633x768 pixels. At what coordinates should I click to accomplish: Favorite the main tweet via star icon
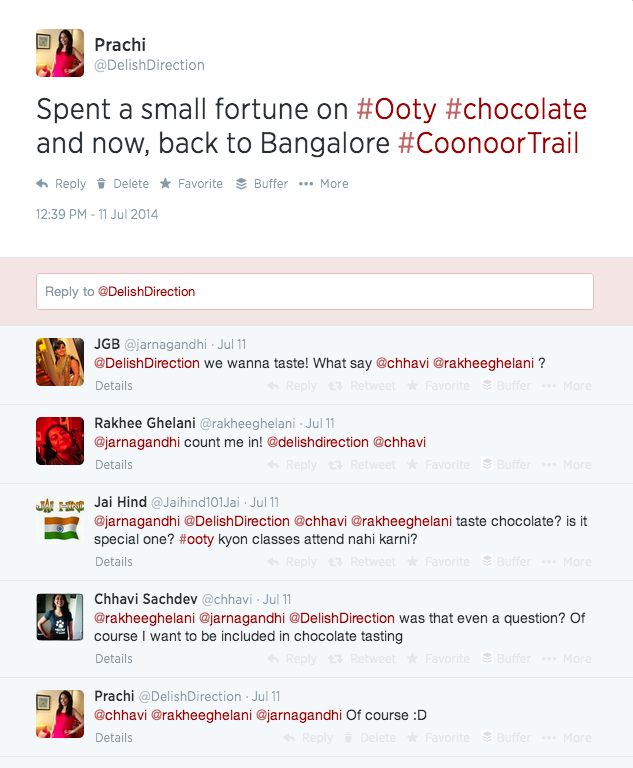click(x=166, y=184)
